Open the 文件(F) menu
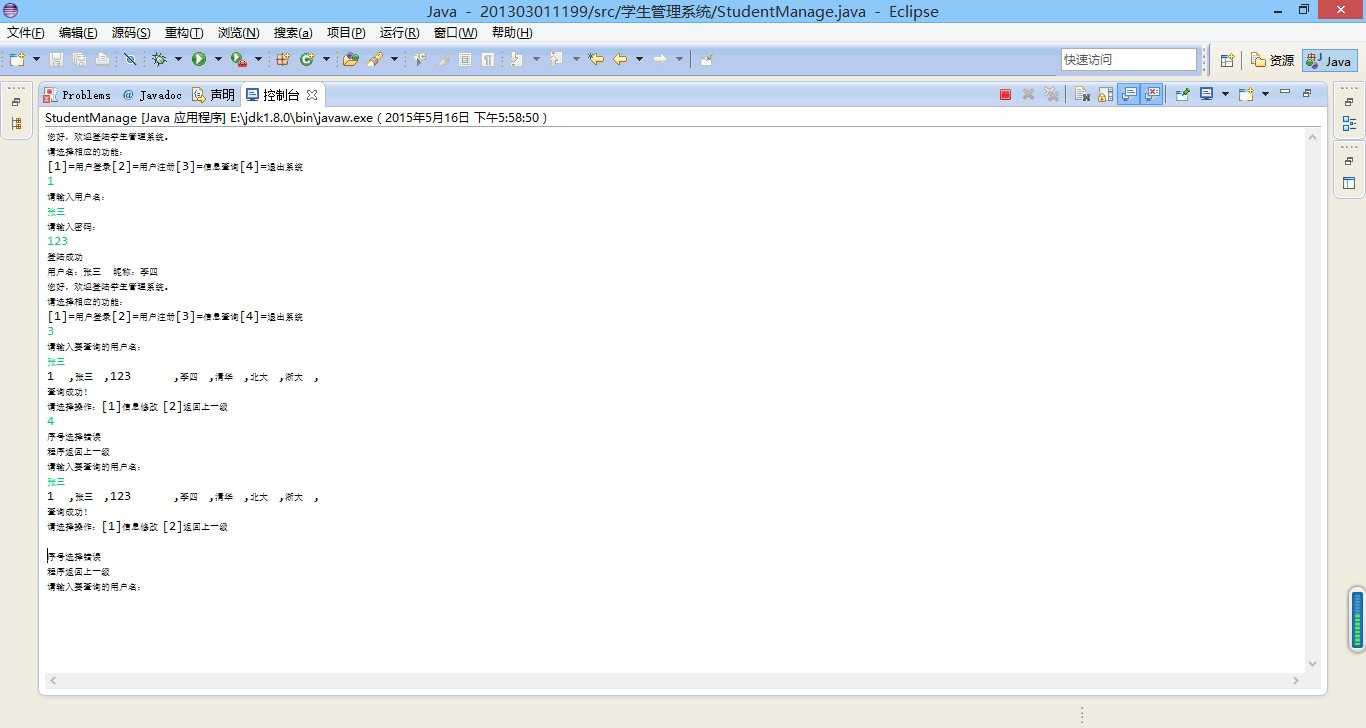This screenshot has width=1366, height=728. click(x=25, y=33)
